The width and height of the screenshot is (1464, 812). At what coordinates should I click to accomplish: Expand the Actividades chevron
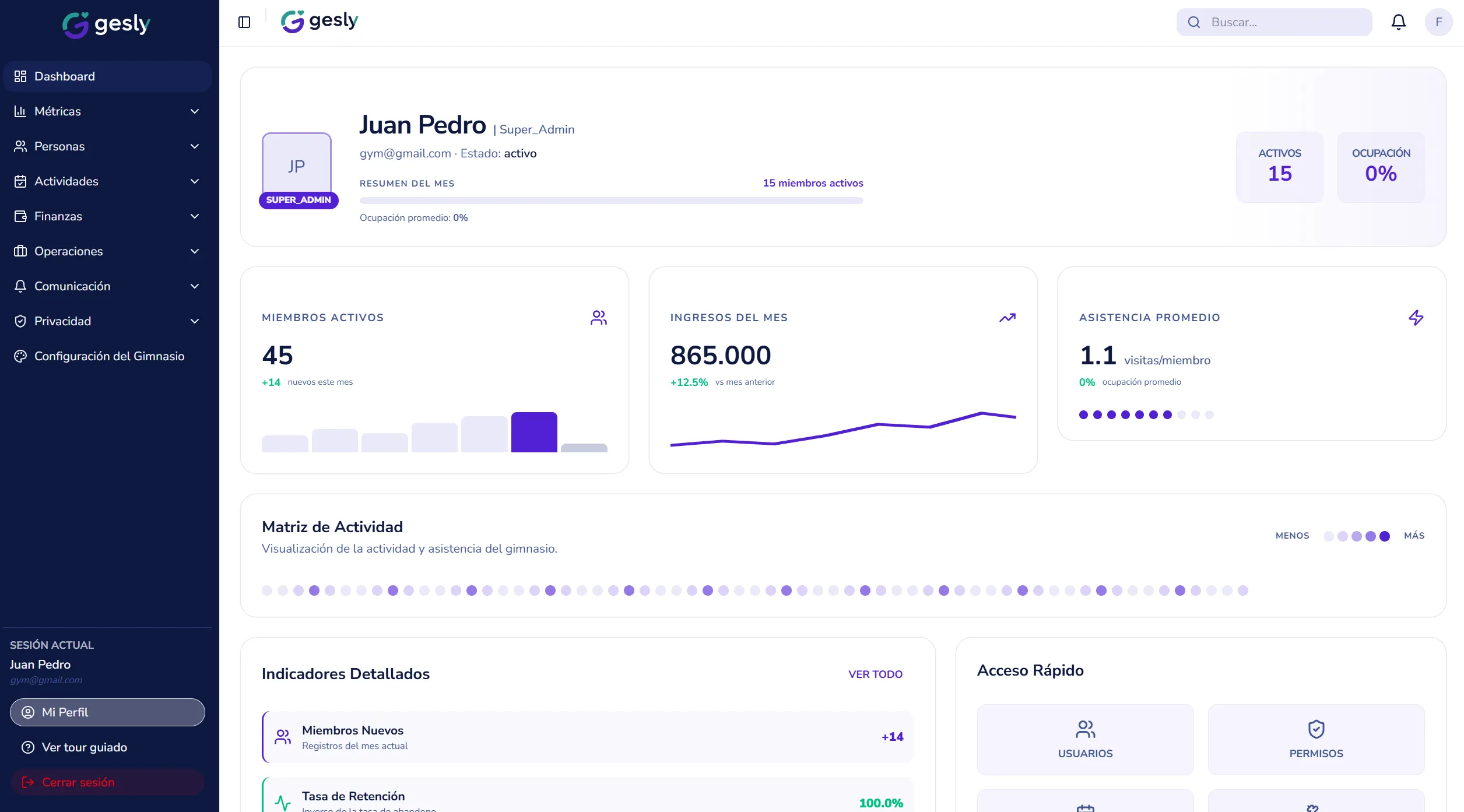click(x=195, y=181)
